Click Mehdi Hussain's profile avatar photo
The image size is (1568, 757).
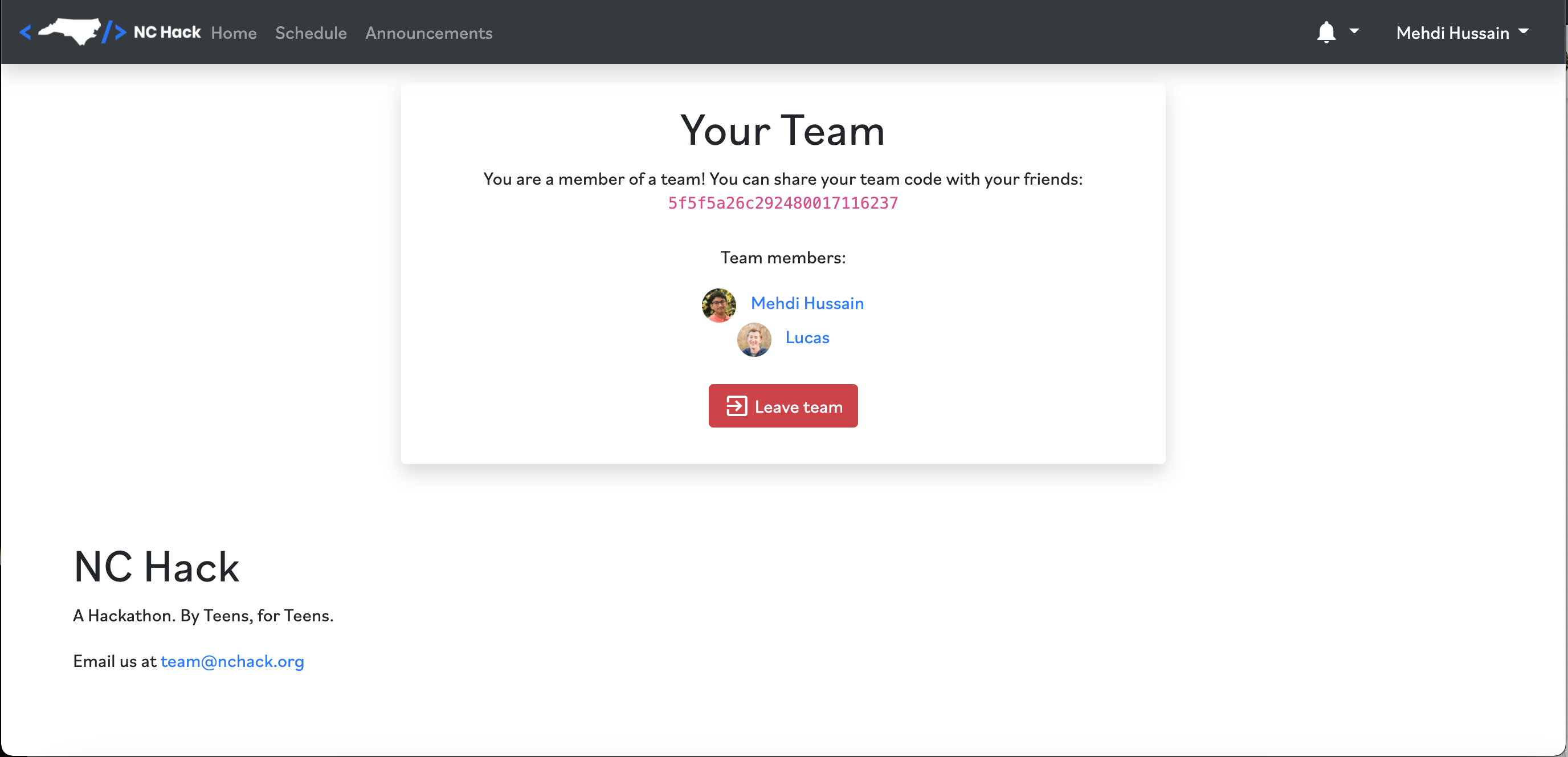point(718,304)
